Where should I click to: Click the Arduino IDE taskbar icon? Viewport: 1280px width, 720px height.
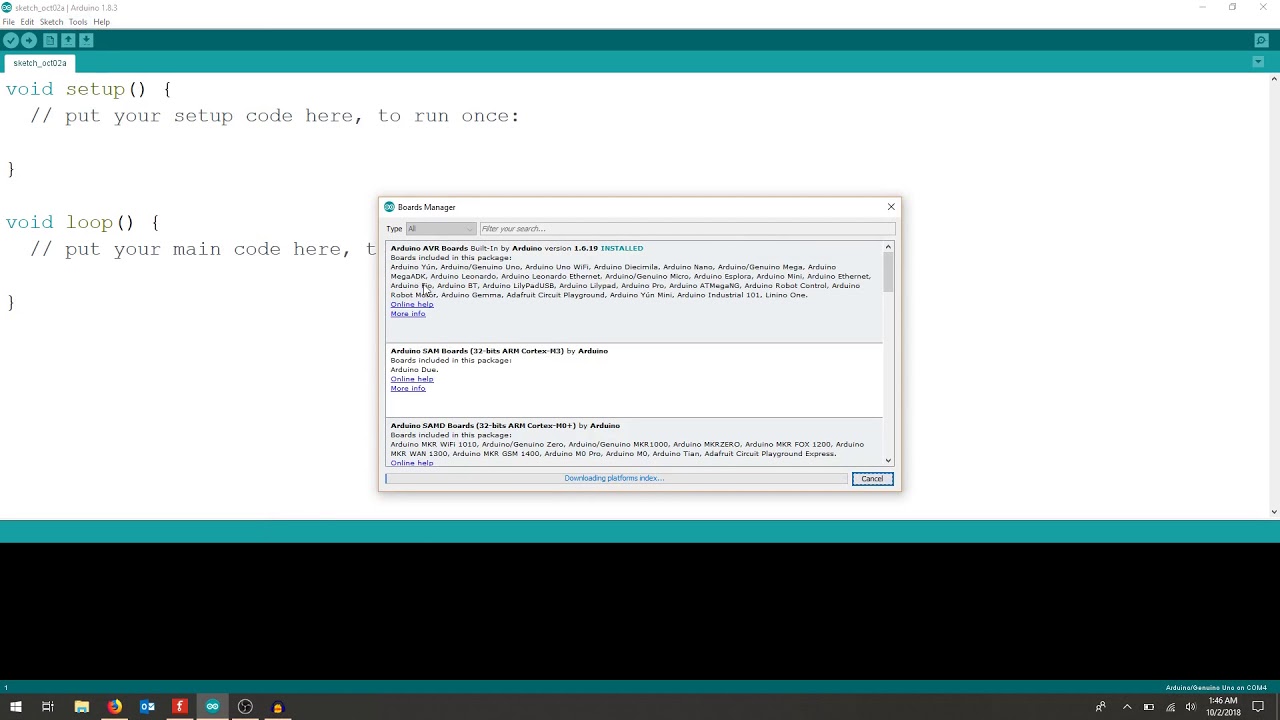[212, 707]
